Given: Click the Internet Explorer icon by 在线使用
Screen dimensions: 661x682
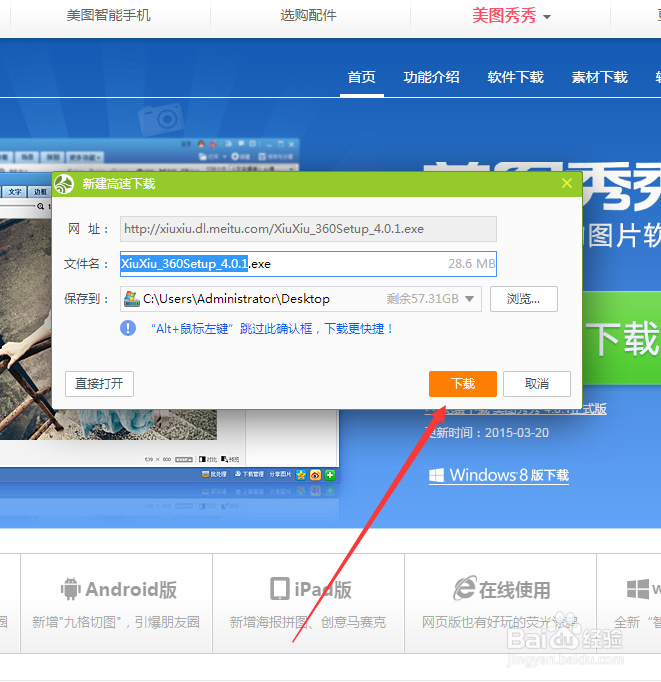Looking at the screenshot, I should (465, 589).
